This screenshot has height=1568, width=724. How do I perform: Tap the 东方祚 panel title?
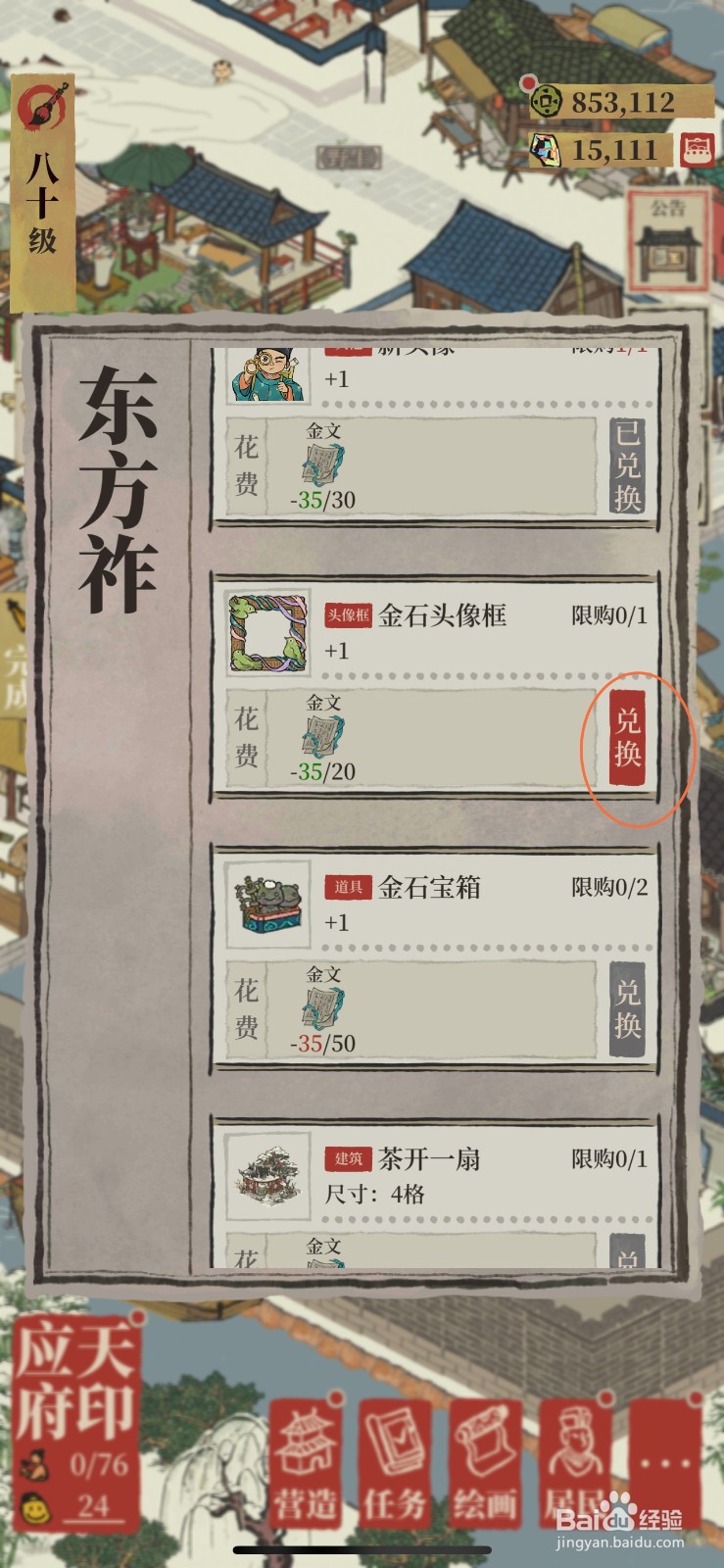click(118, 490)
